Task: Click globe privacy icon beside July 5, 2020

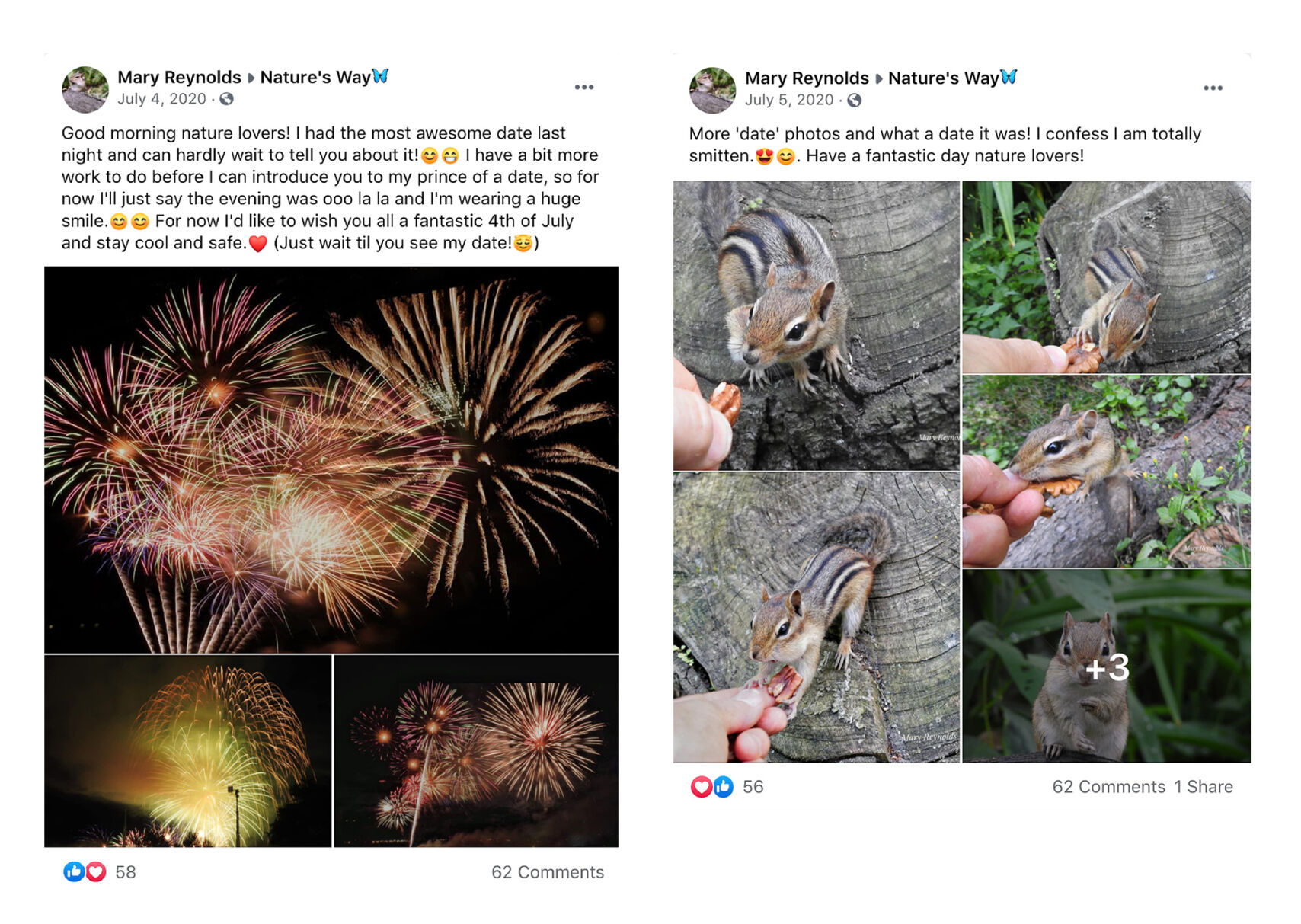Action: coord(855,100)
